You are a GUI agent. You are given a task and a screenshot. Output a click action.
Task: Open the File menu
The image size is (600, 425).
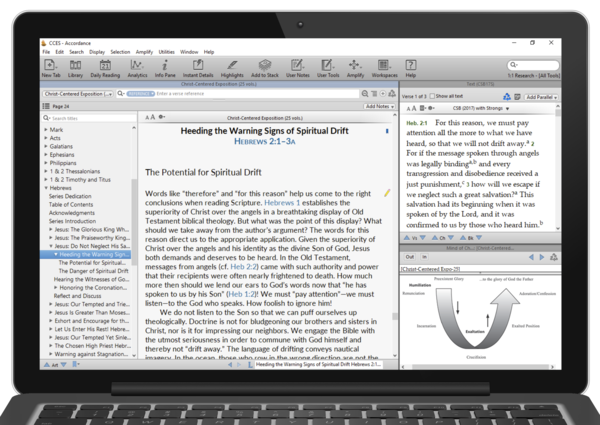coord(46,52)
